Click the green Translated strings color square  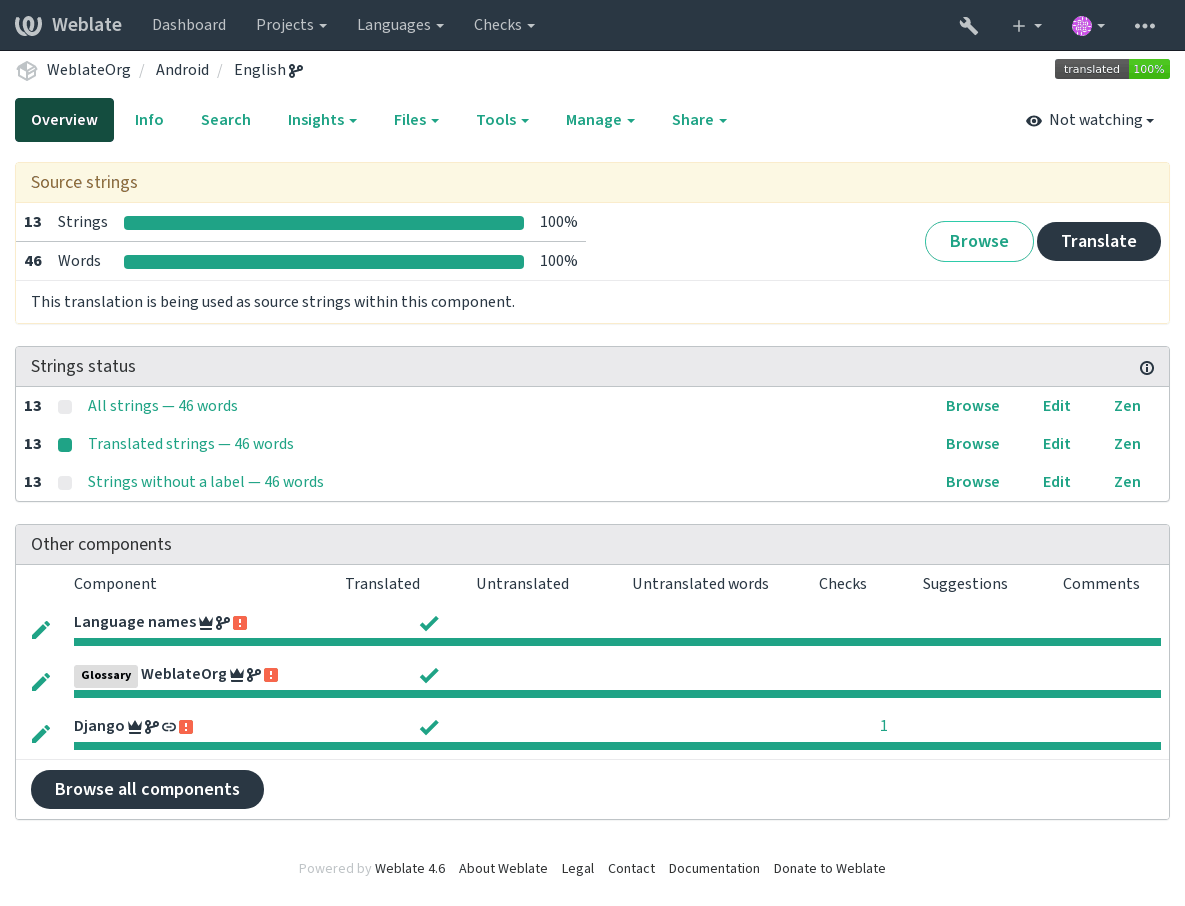tap(65, 445)
